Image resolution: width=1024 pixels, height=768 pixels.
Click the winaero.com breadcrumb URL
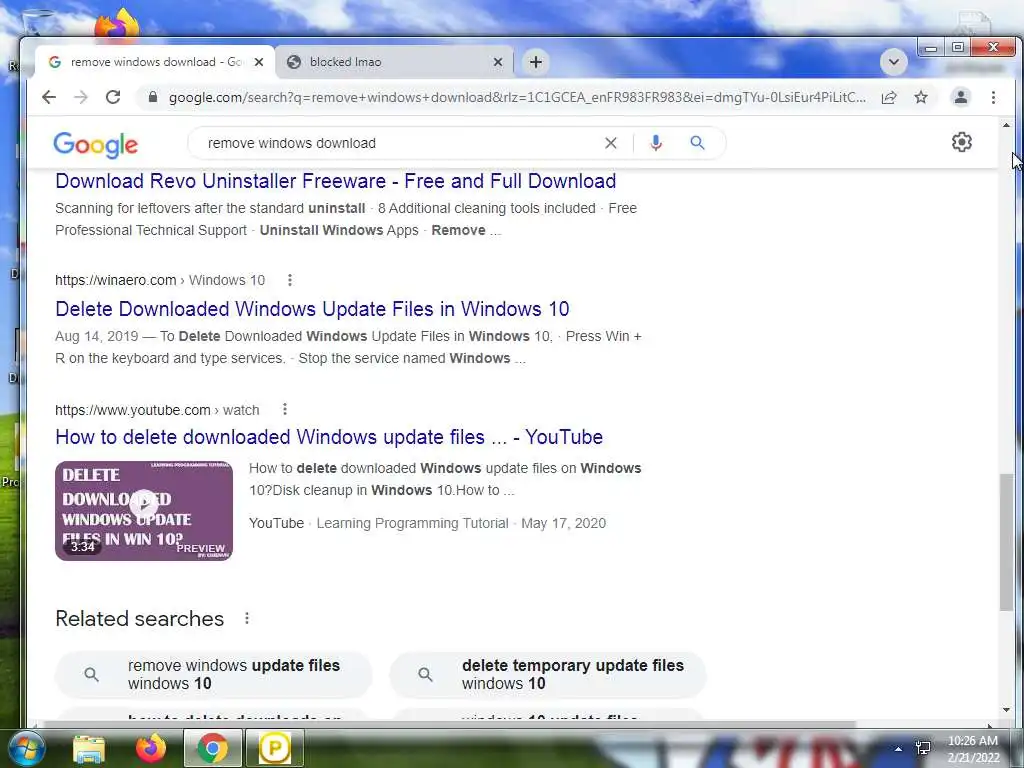point(160,280)
